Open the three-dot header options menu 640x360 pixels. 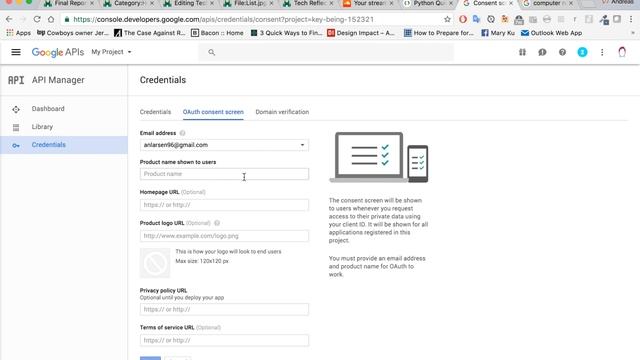click(602, 52)
